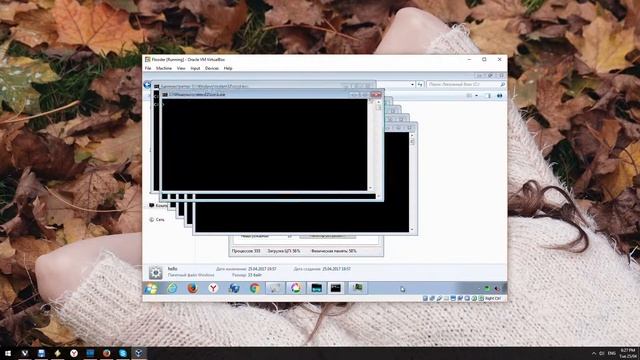This screenshot has width=640, height=360.
Task: Switch to the taskbar button left of the colorful circle
Action: coord(275,288)
